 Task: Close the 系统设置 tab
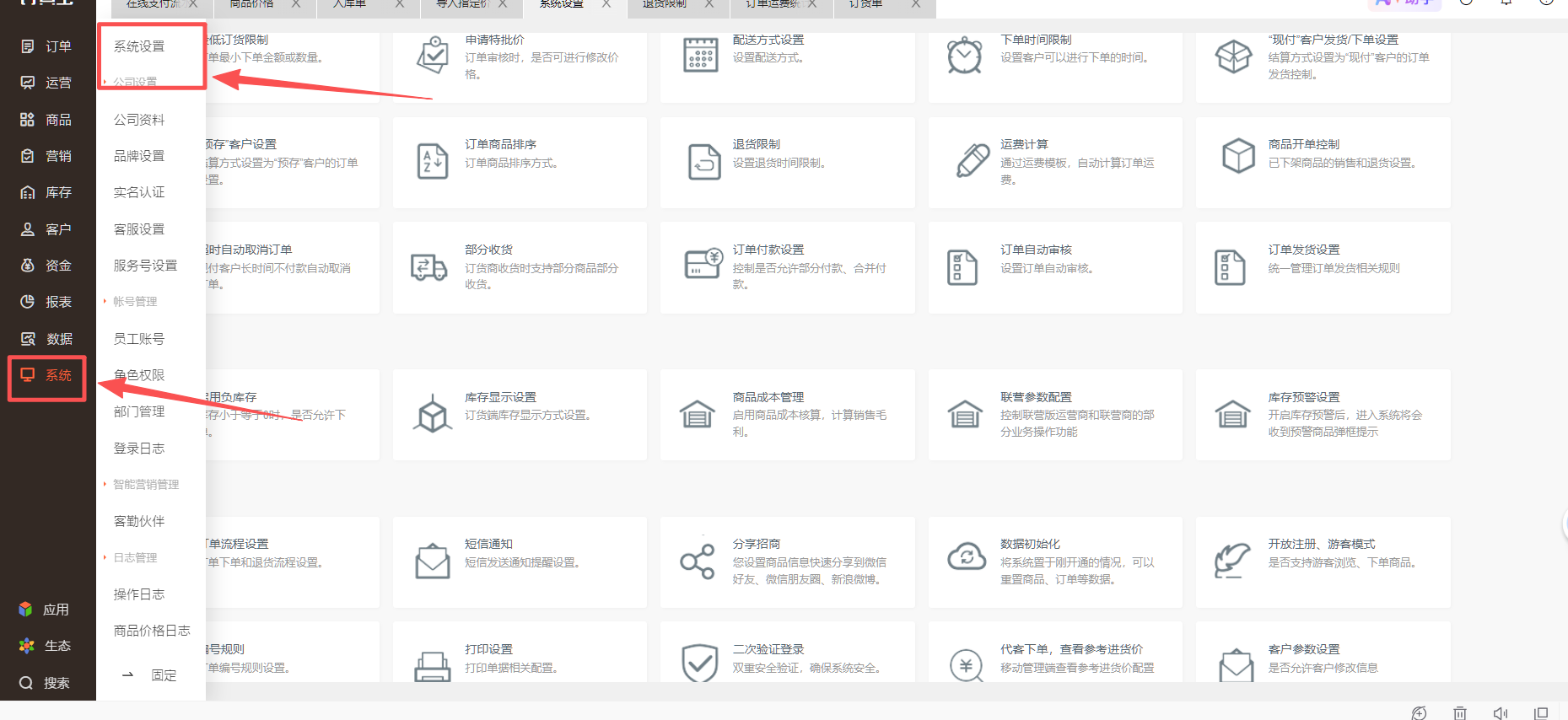(606, 4)
